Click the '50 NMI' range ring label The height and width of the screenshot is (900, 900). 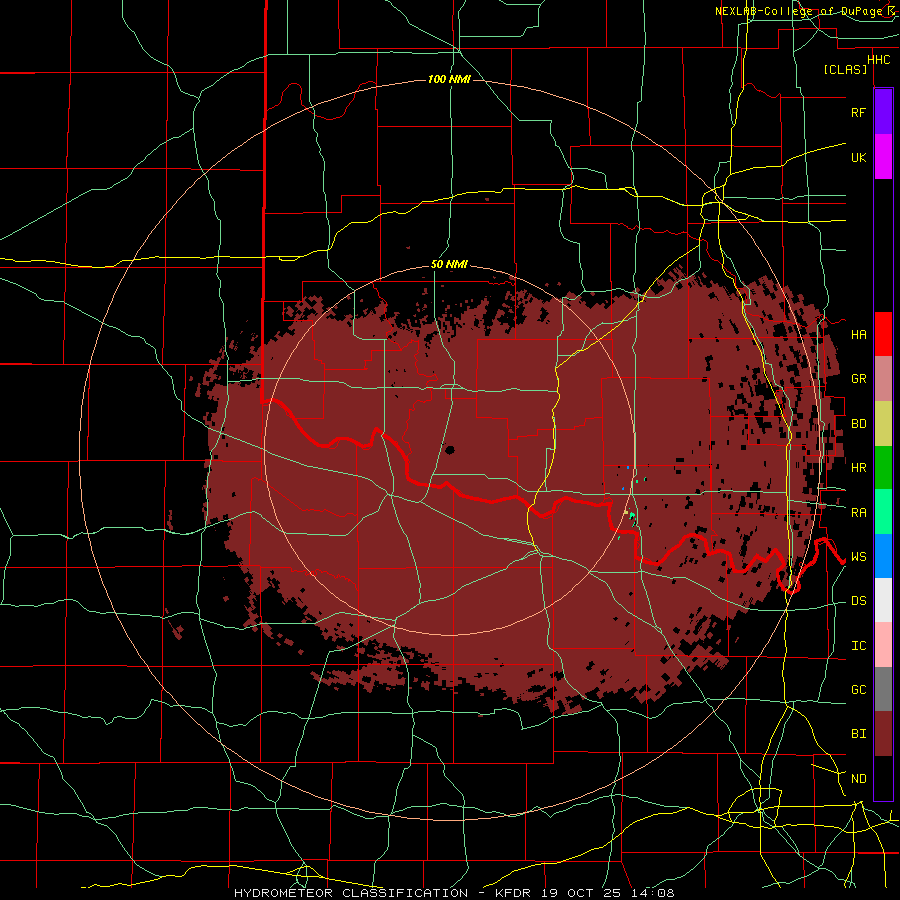(x=449, y=265)
